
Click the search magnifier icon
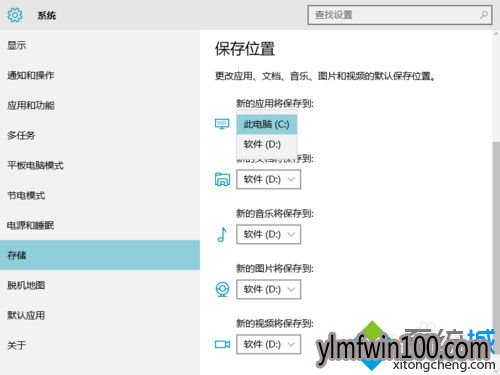click(484, 15)
